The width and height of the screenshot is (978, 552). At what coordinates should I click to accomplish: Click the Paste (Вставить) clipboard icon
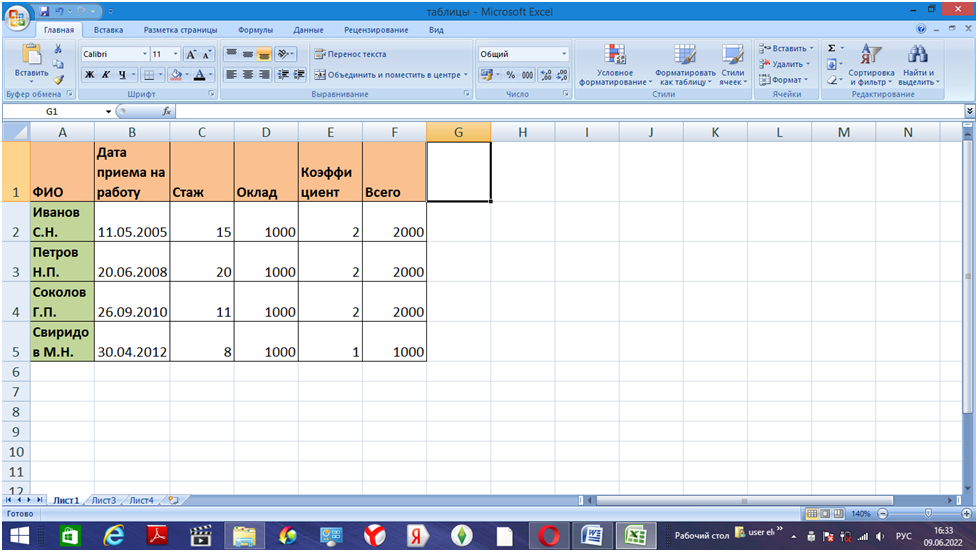click(x=31, y=55)
